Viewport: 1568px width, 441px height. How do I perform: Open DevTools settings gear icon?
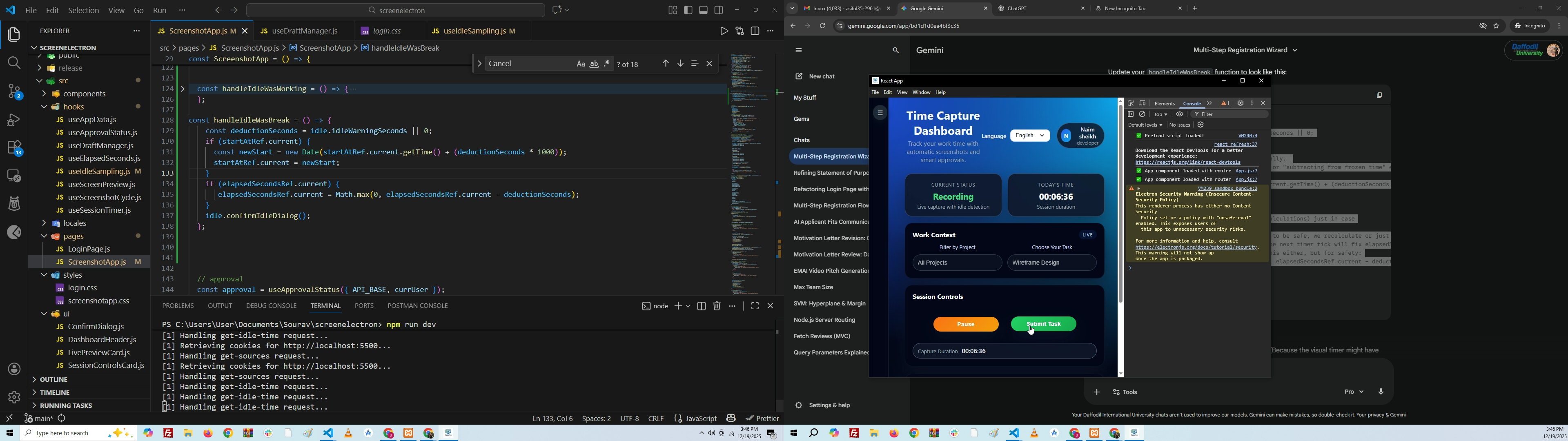coord(1240,104)
